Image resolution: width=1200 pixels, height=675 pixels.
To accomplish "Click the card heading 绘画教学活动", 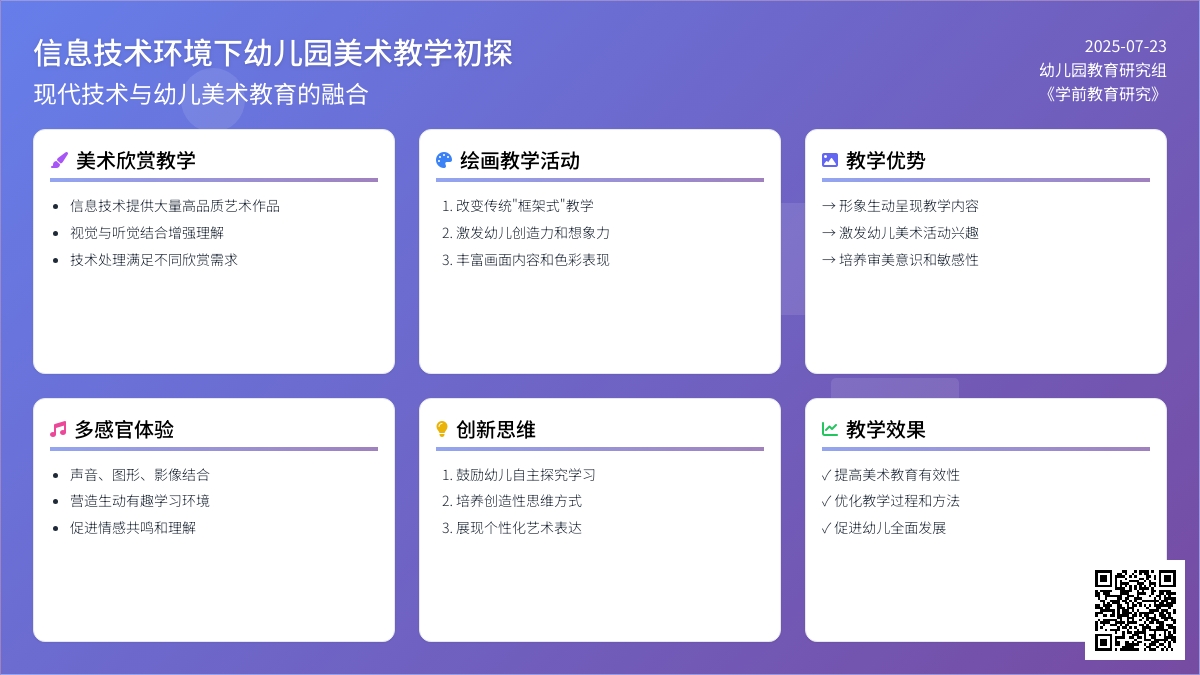I will [x=520, y=160].
